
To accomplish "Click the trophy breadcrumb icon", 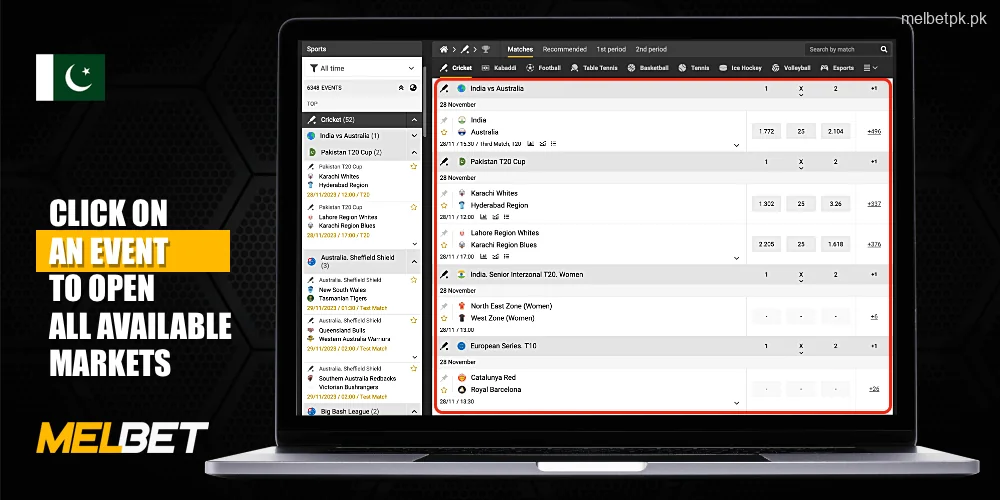I will 485,49.
